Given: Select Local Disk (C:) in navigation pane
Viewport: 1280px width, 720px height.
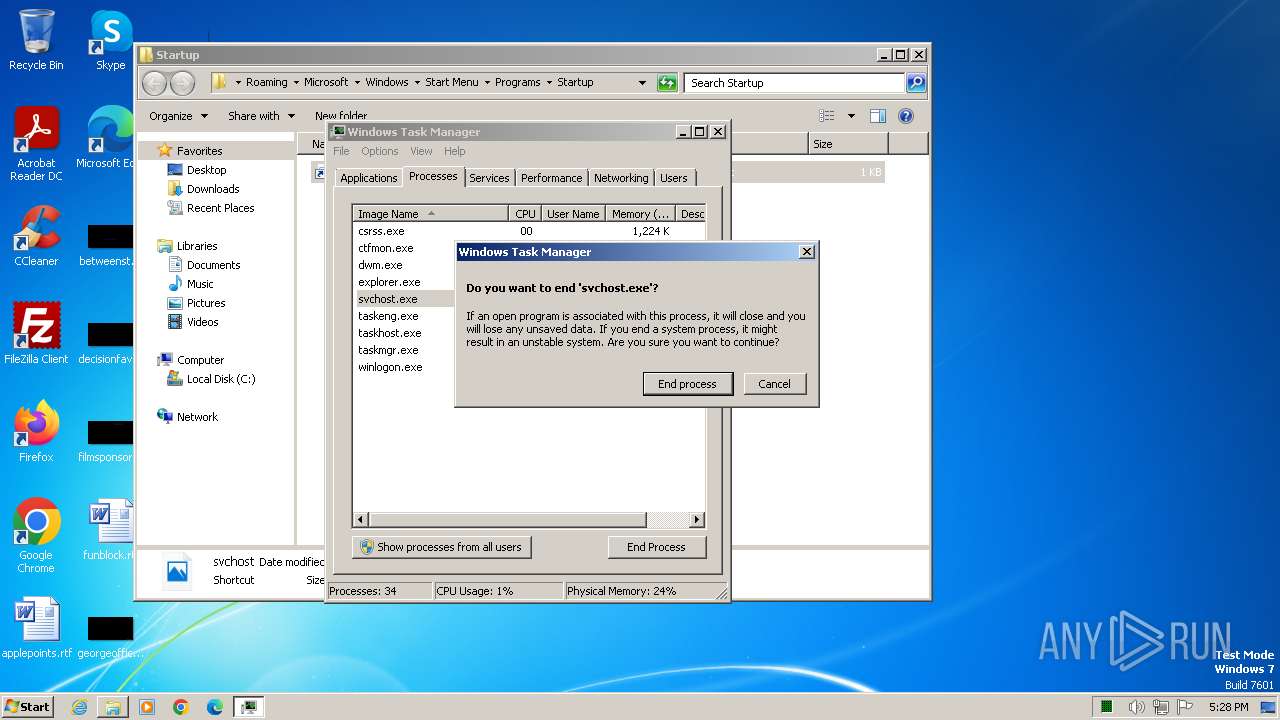Looking at the screenshot, I should tap(220, 379).
